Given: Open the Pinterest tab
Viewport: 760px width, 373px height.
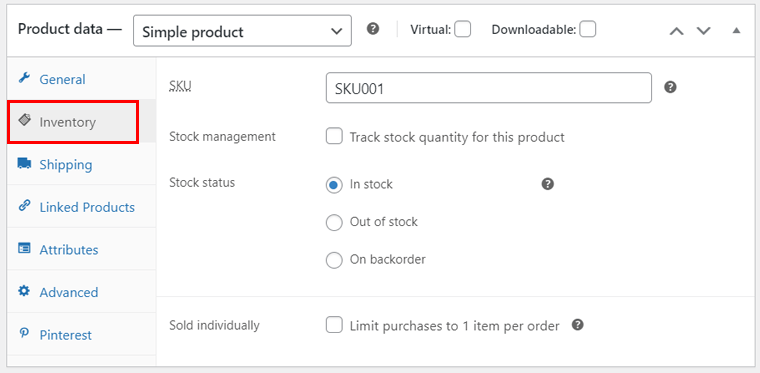Looking at the screenshot, I should click(81, 335).
